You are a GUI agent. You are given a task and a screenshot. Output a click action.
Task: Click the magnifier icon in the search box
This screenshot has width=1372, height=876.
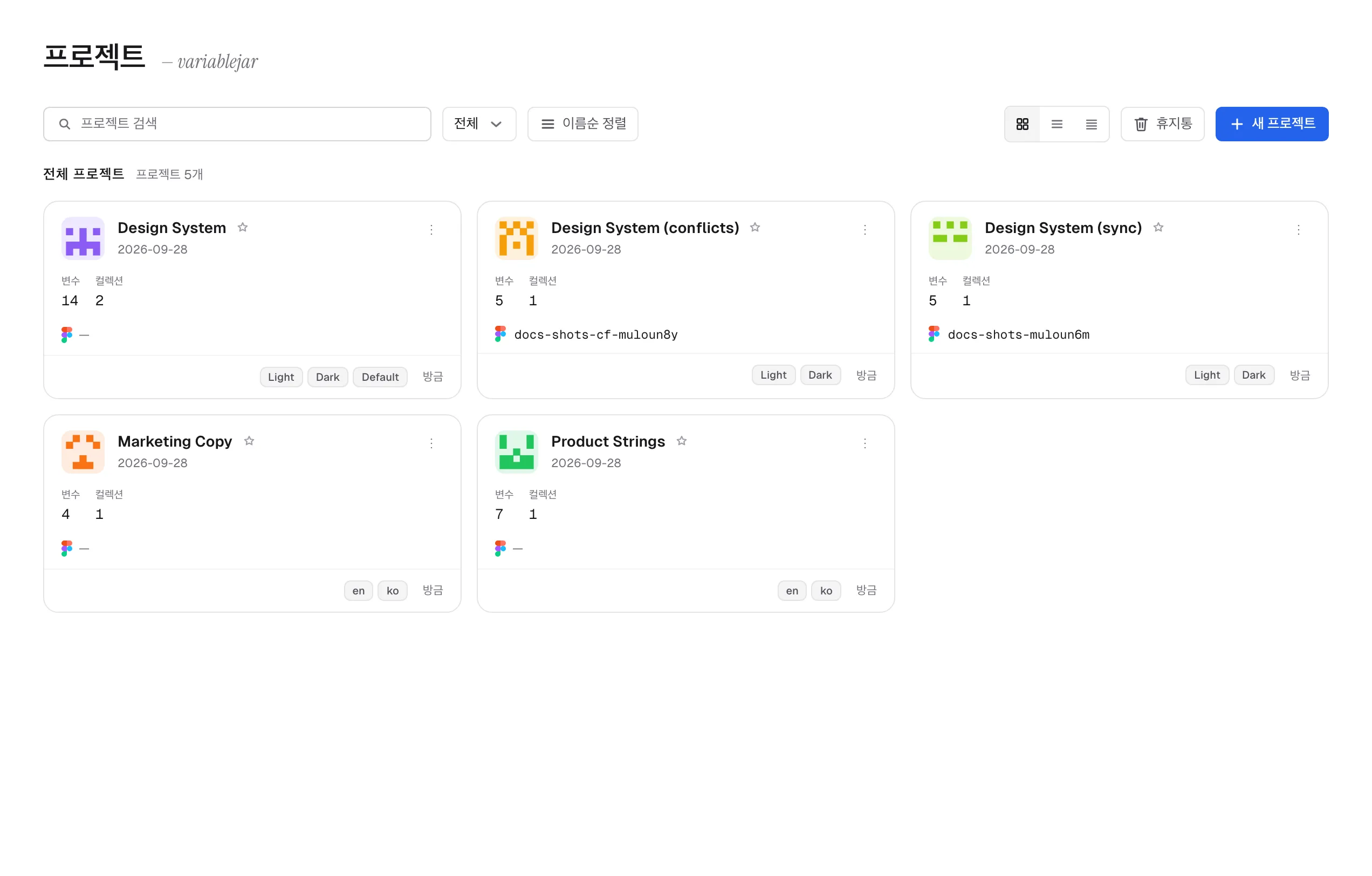click(x=65, y=124)
